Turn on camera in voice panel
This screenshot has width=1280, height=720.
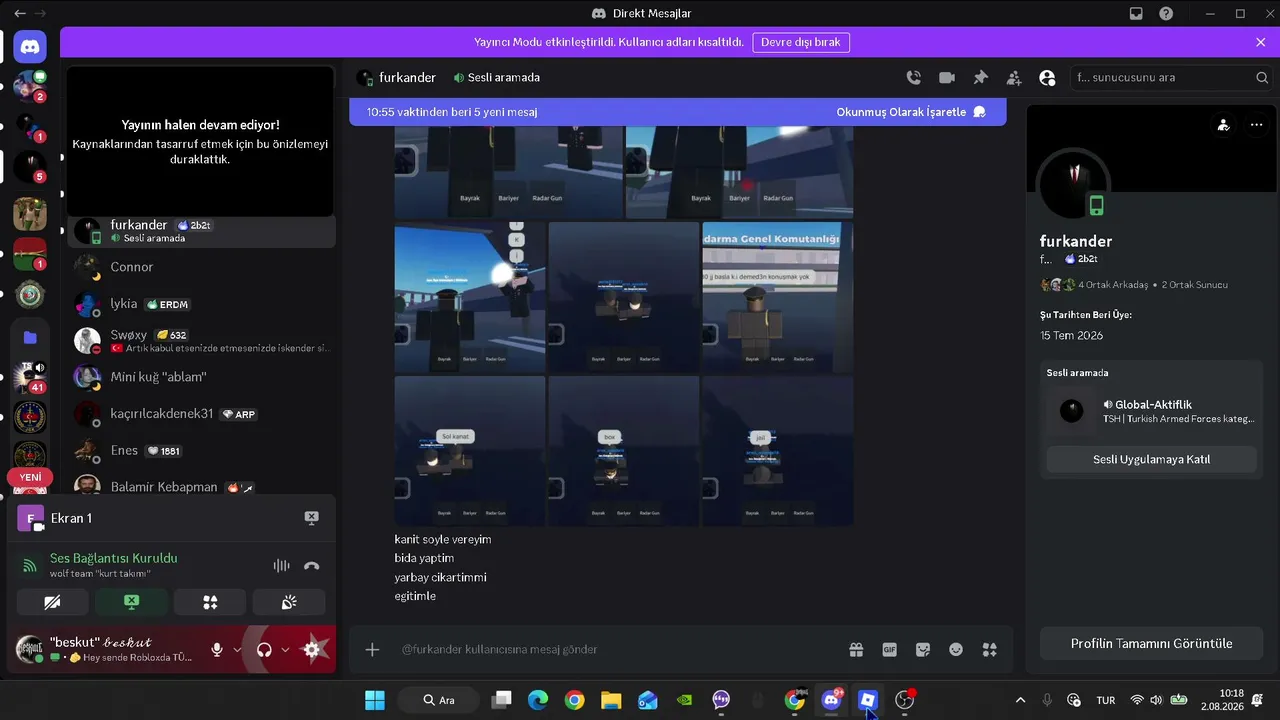click(52, 602)
